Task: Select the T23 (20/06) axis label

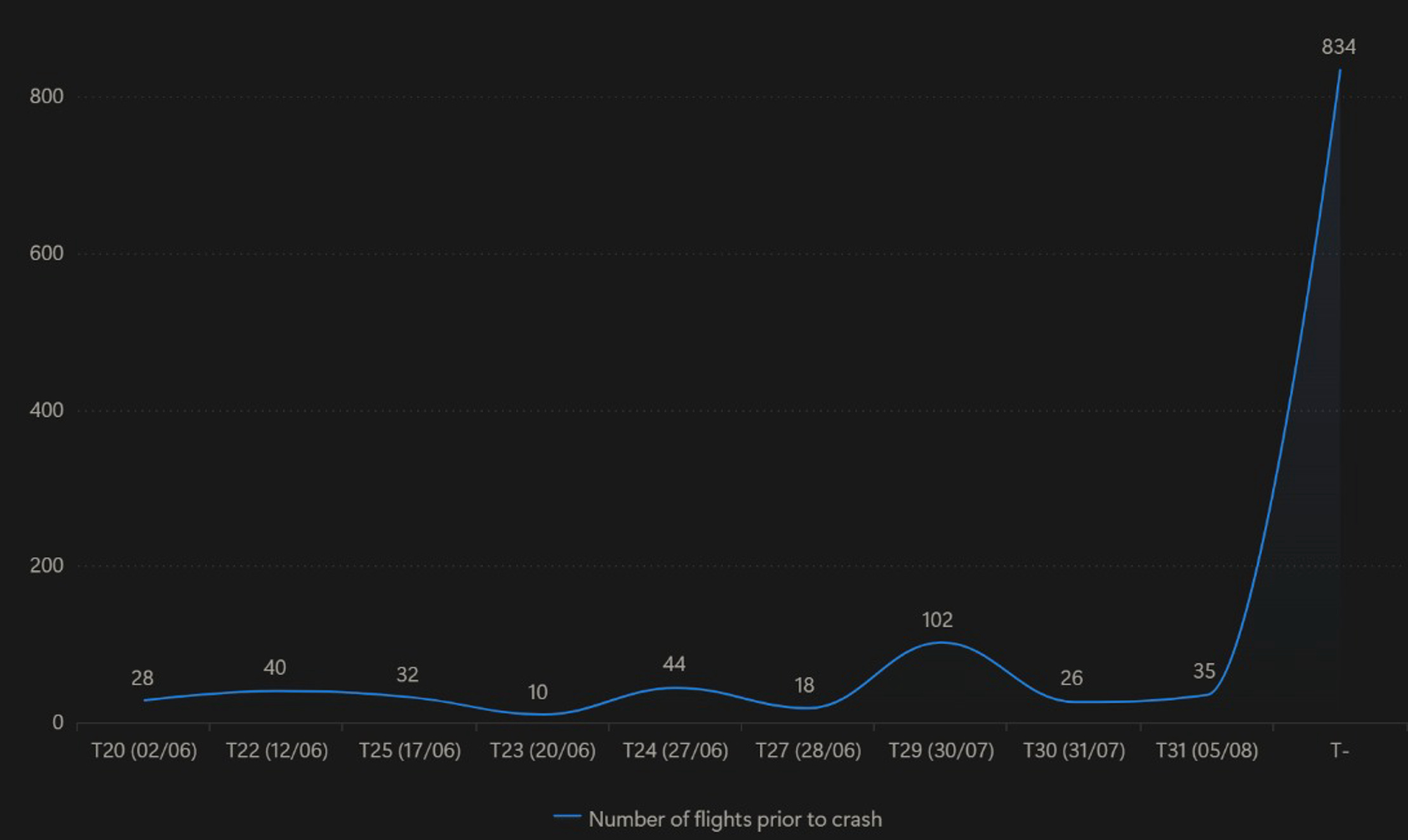Action: [x=542, y=751]
